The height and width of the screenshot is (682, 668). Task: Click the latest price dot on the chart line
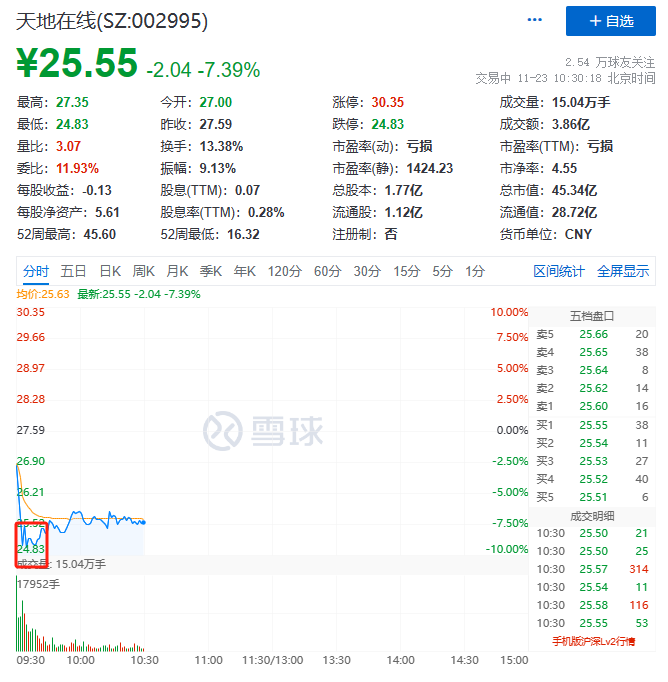coord(144,522)
